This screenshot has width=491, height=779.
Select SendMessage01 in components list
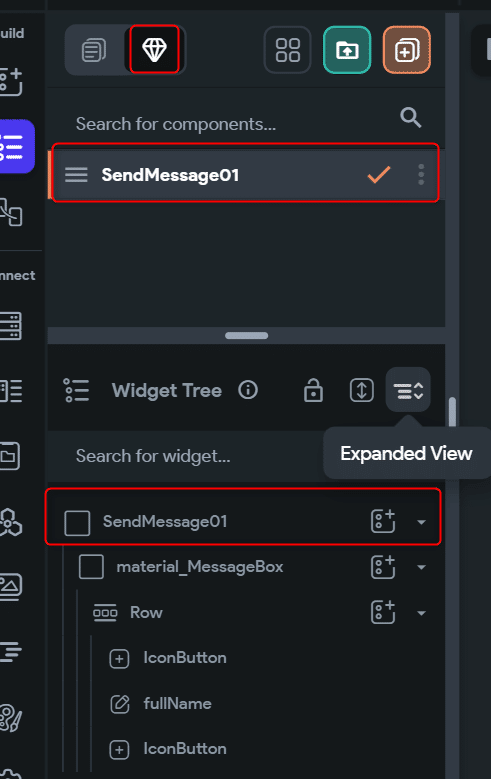tap(246, 173)
